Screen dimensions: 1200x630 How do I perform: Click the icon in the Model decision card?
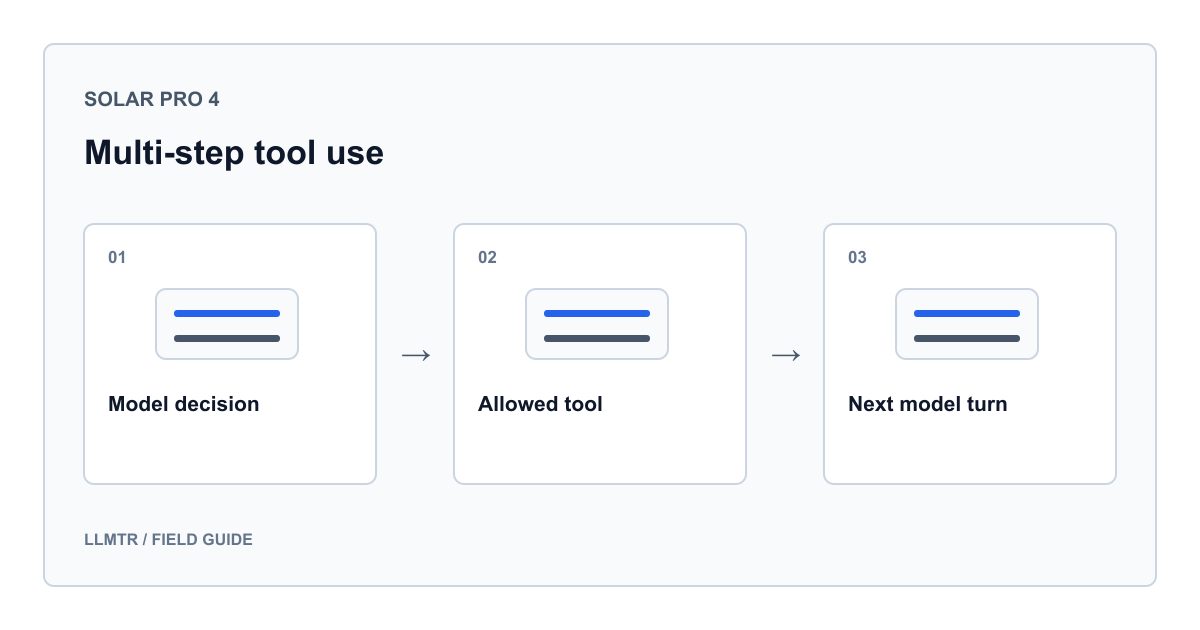(227, 324)
